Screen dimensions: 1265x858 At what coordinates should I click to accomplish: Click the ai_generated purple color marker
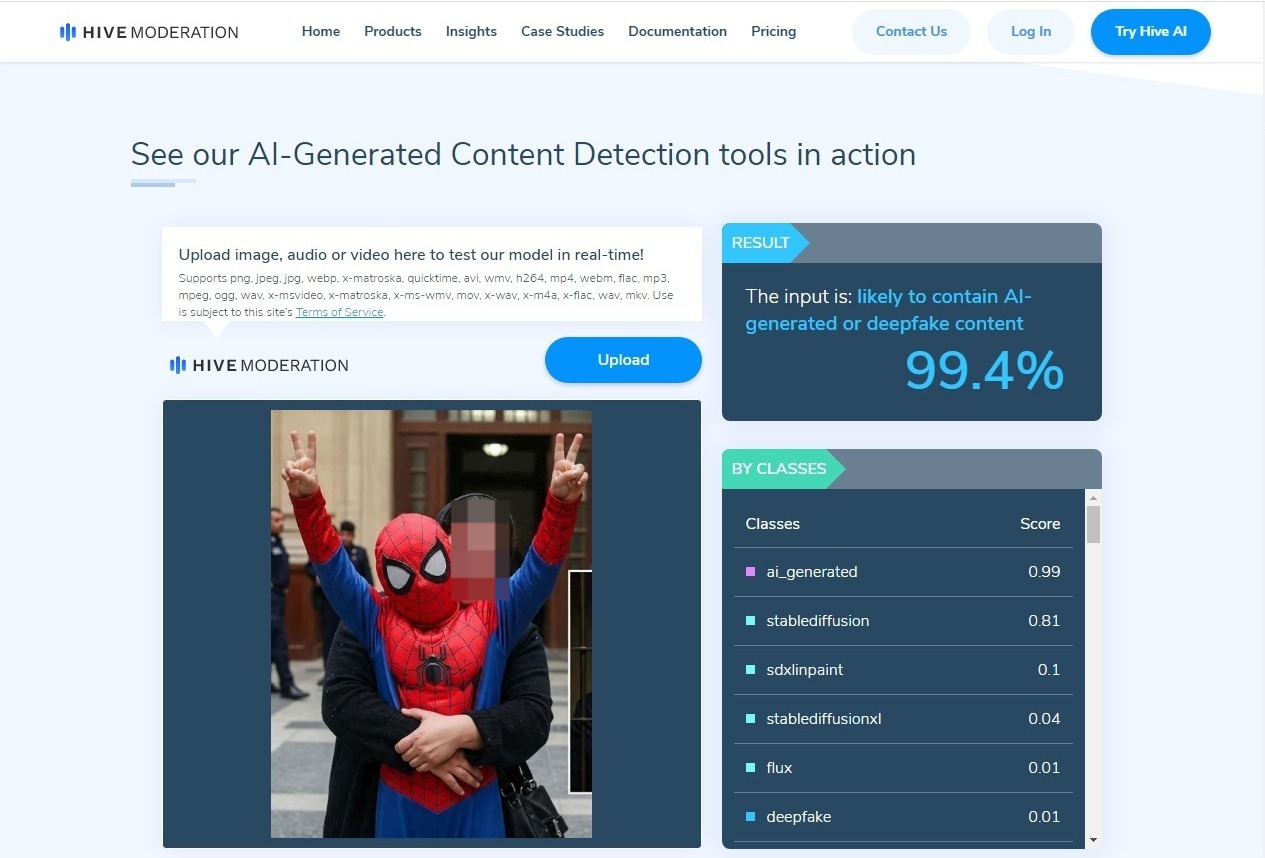pyautogui.click(x=751, y=572)
